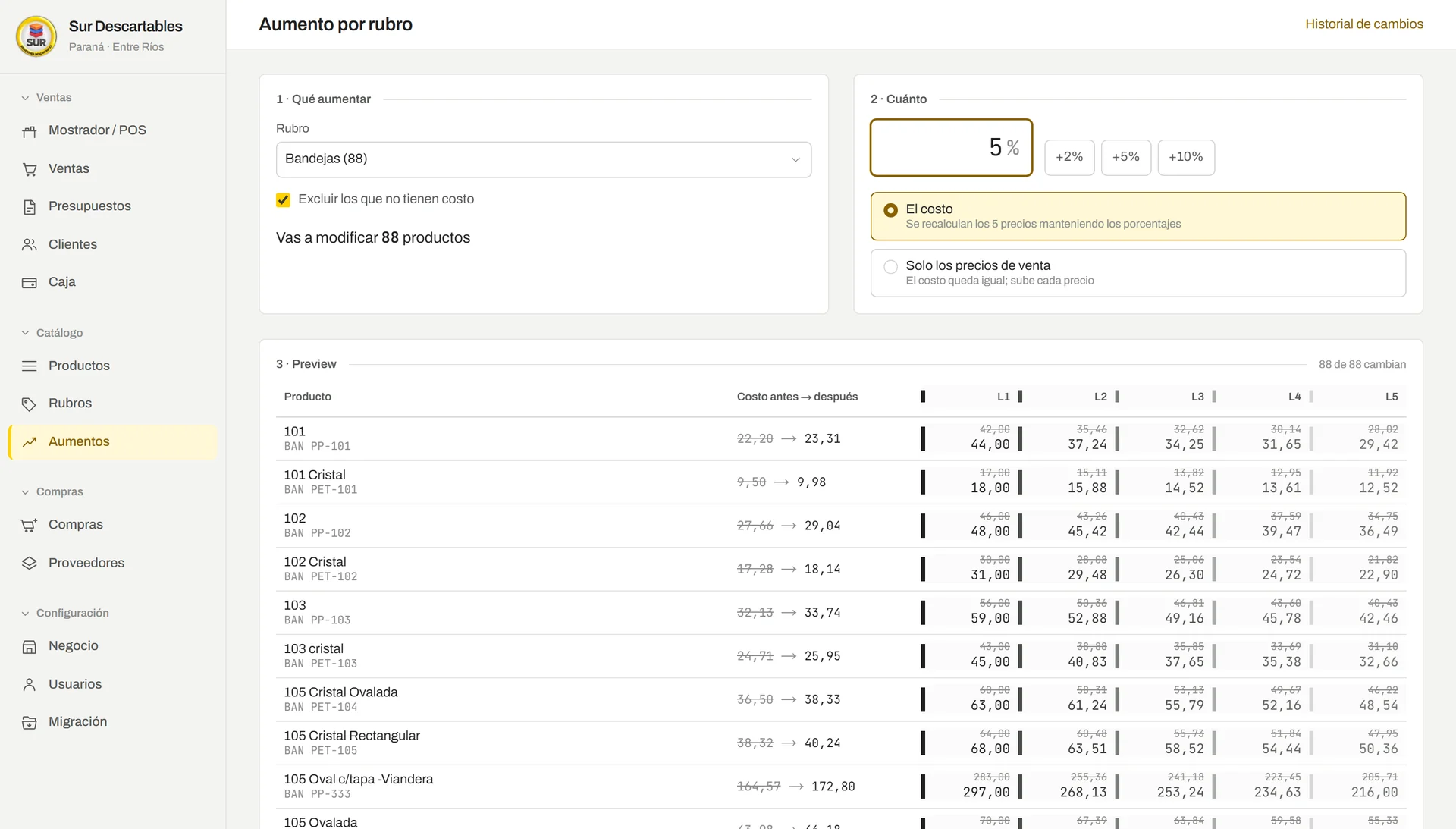Click product row 105 Oval c/tapa -Viandera
The image size is (1456, 829).
click(841, 787)
